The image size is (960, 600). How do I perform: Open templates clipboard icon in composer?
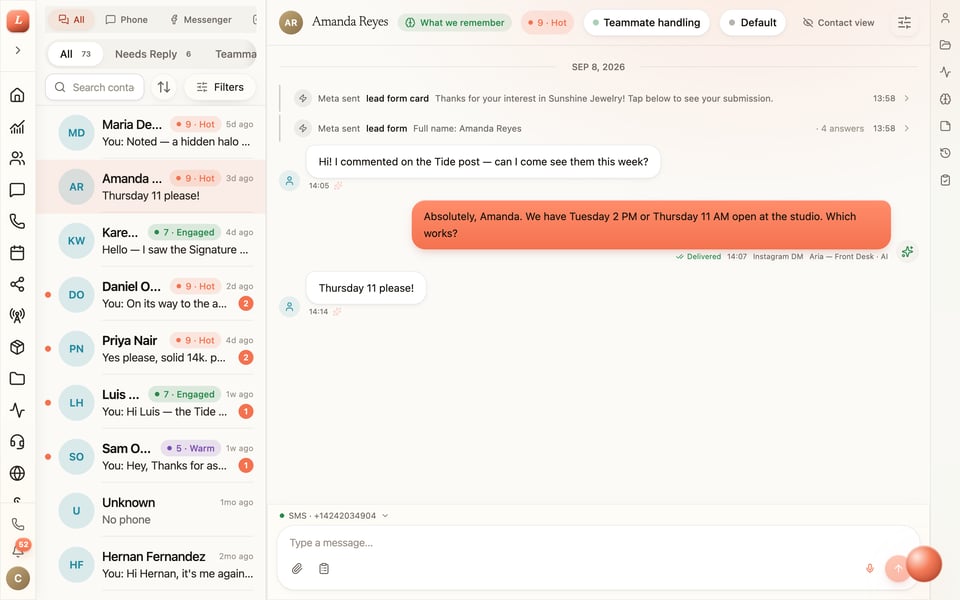point(324,569)
